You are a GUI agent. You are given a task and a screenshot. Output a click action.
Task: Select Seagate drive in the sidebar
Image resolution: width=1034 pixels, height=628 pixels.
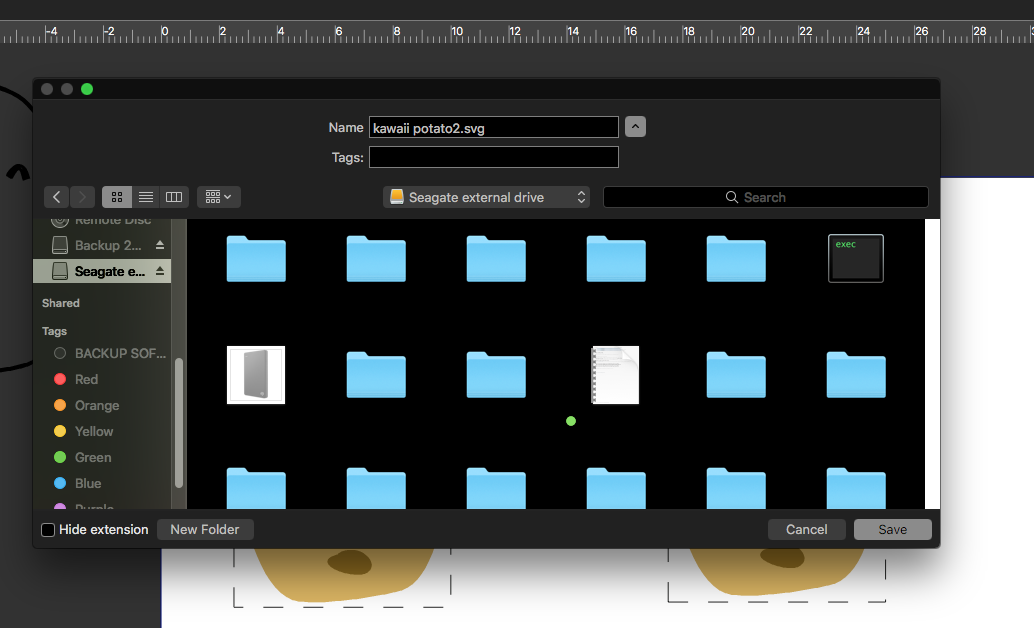click(99, 272)
